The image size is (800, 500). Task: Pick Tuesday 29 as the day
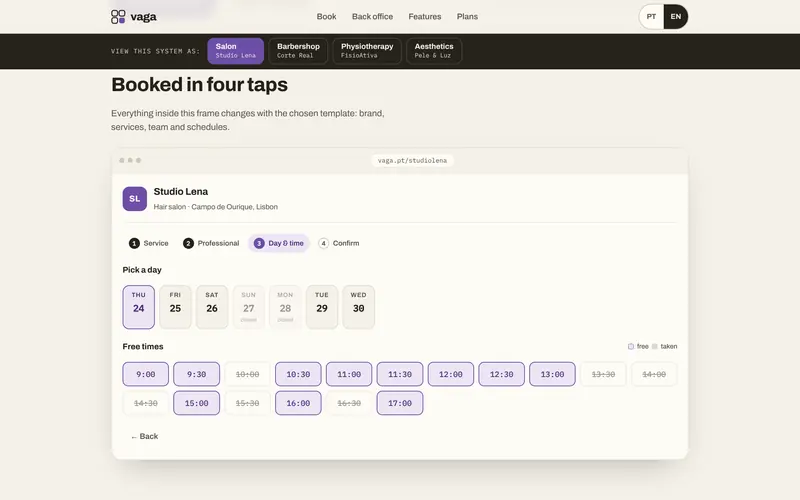click(x=321, y=307)
